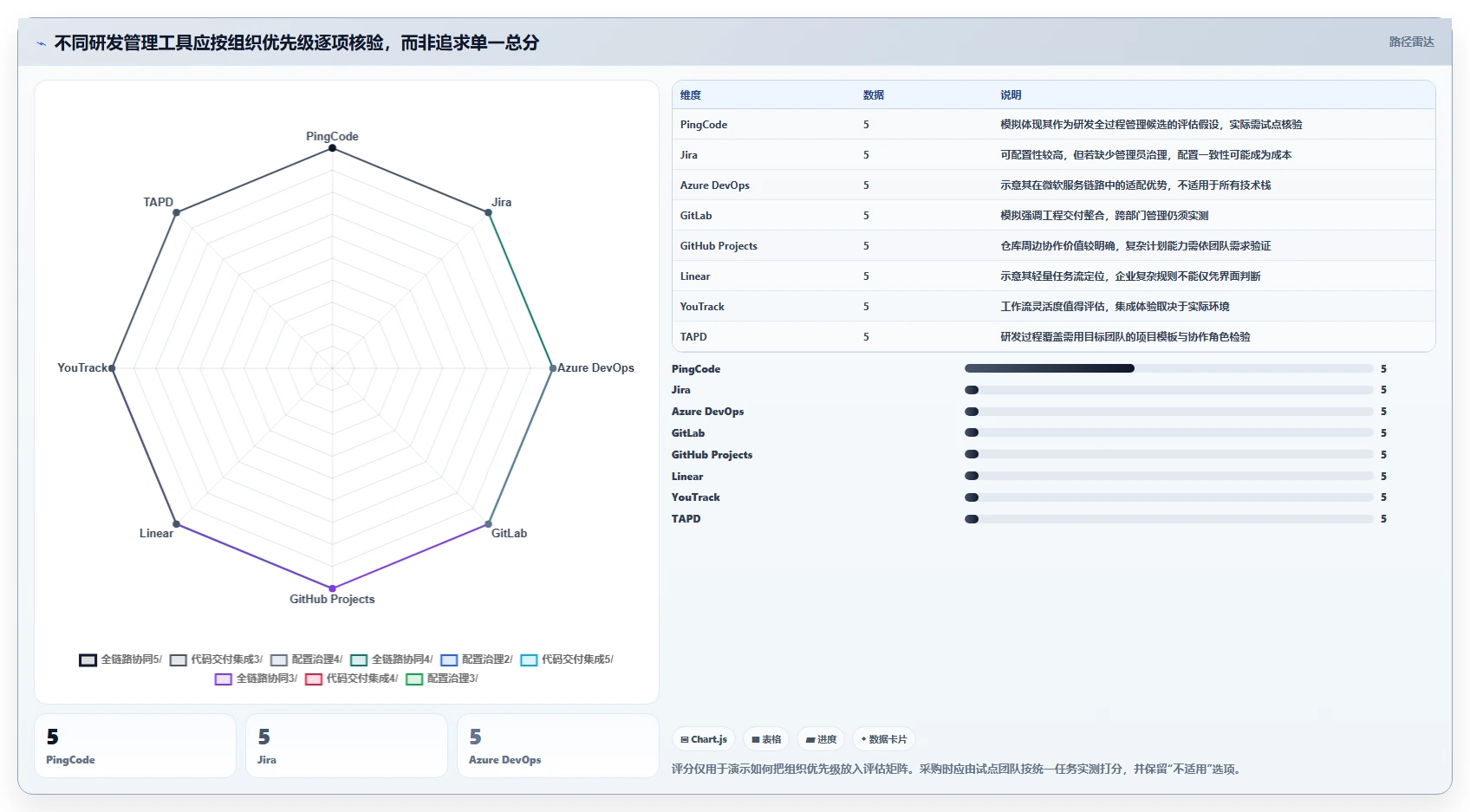
Task: Toggle the 代码交付集成5/ legend series
Action: tap(567, 659)
